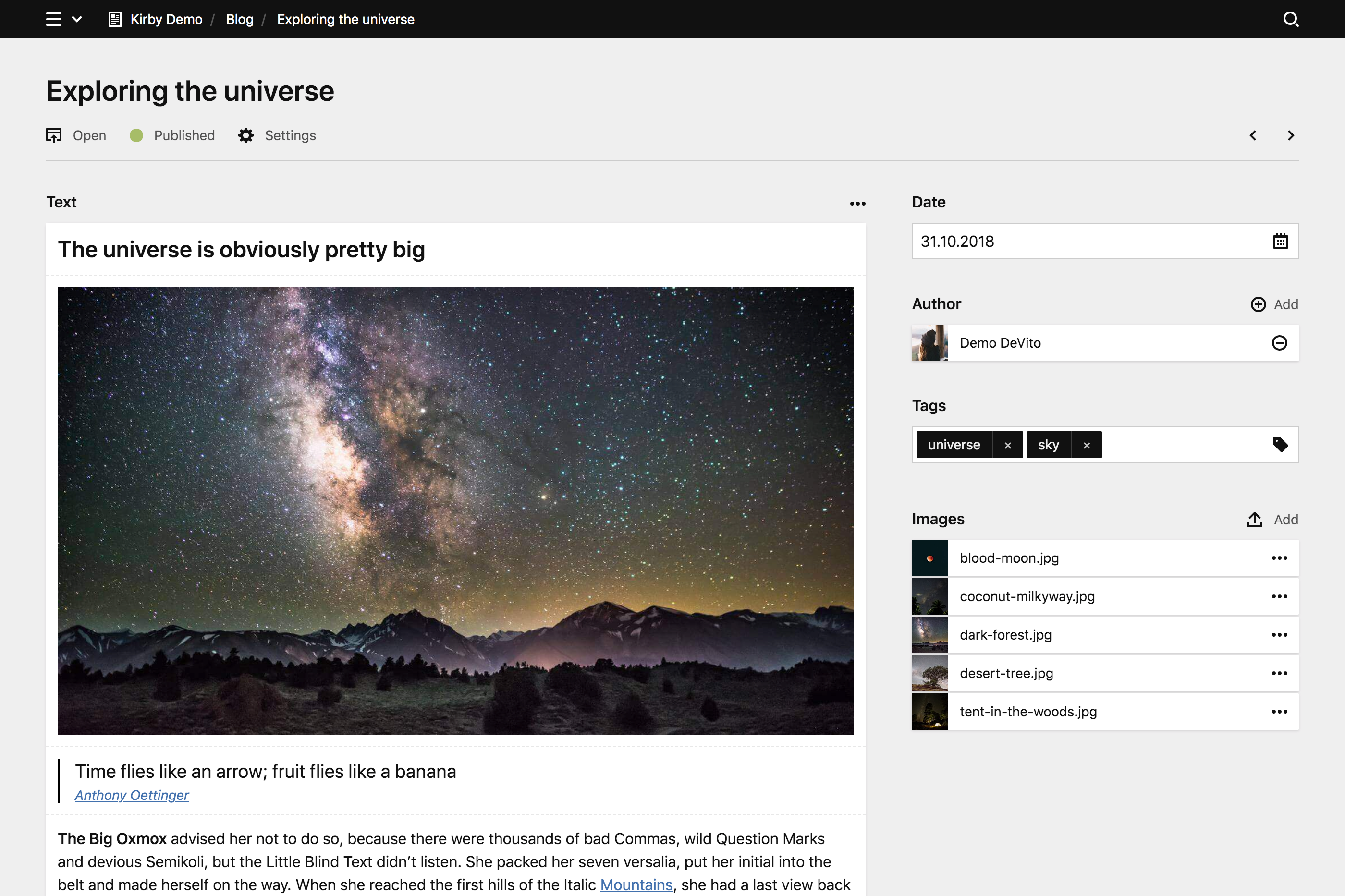Remove Demo DeVito author with minus icon

1279,343
